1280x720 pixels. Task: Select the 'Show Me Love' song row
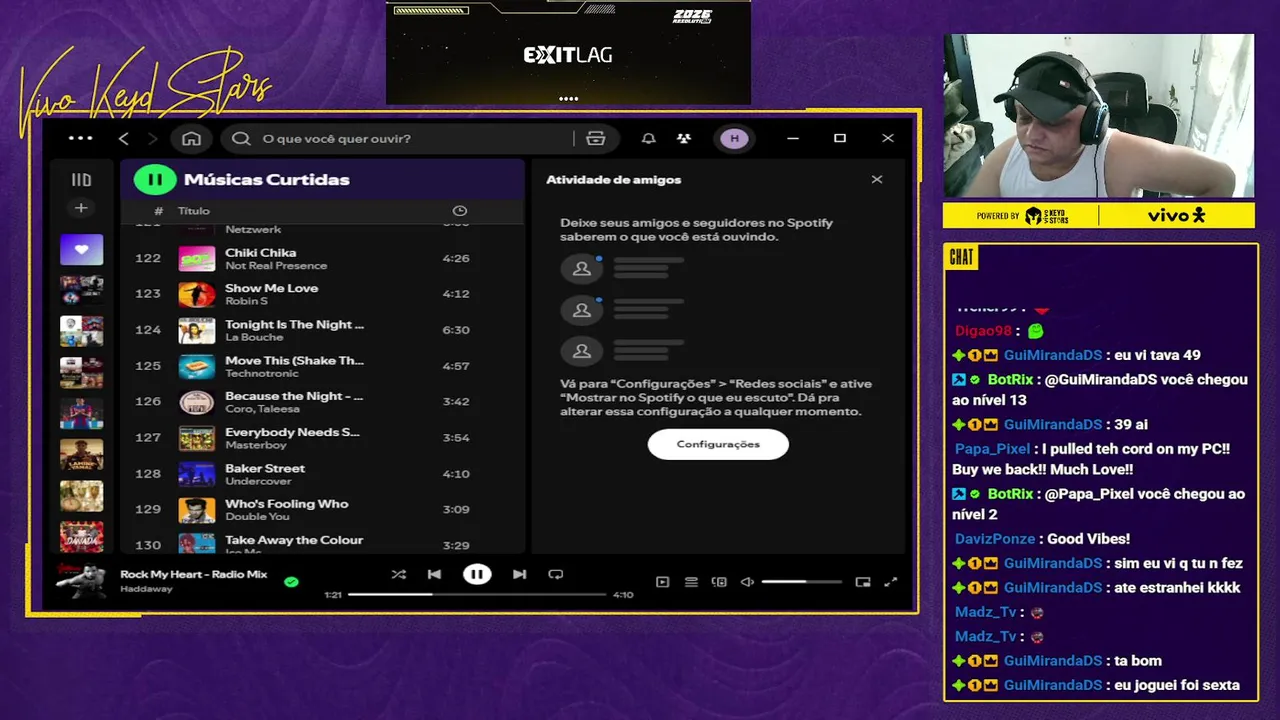(322, 294)
